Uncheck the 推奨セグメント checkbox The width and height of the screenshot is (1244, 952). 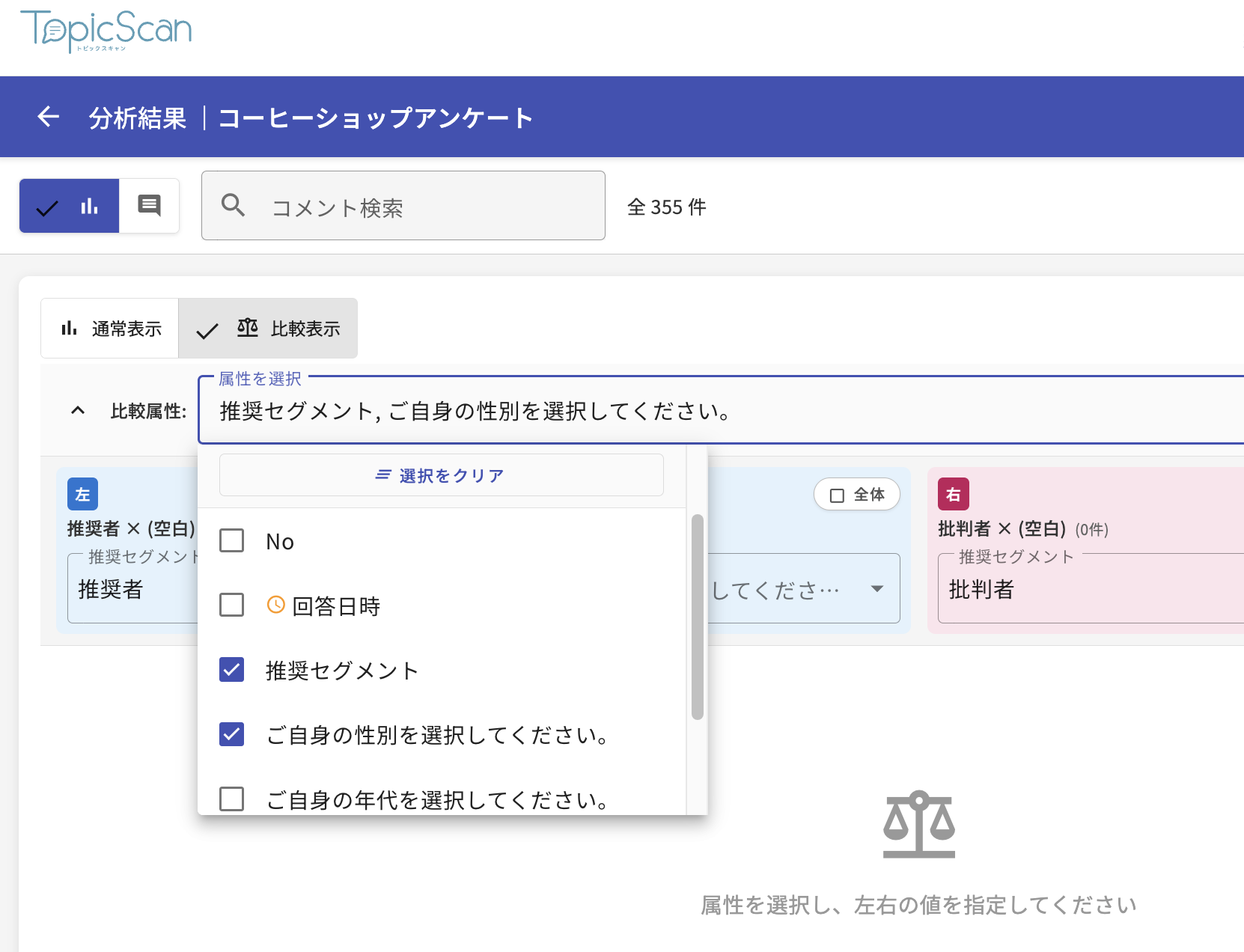232,670
